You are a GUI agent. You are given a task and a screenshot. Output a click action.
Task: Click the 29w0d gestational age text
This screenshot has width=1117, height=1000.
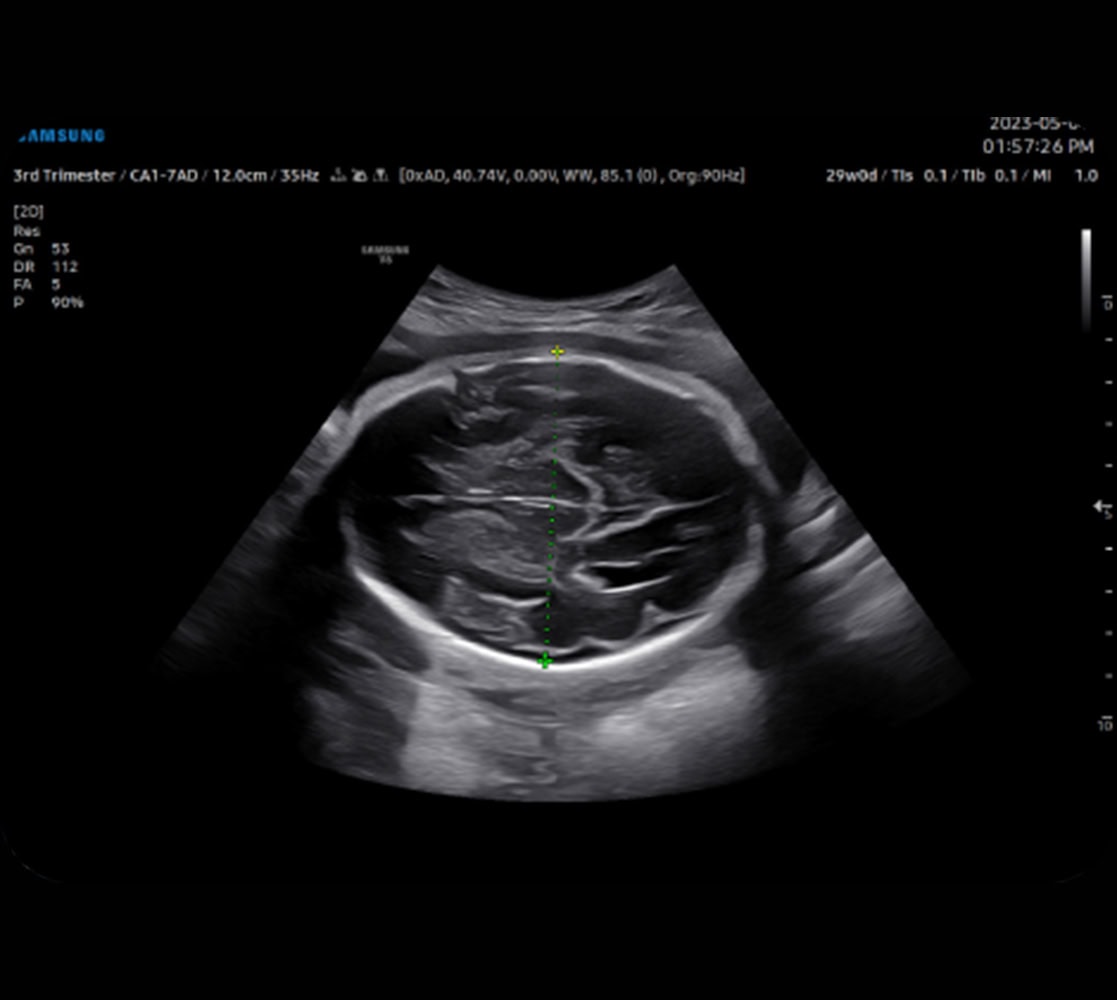pos(848,175)
